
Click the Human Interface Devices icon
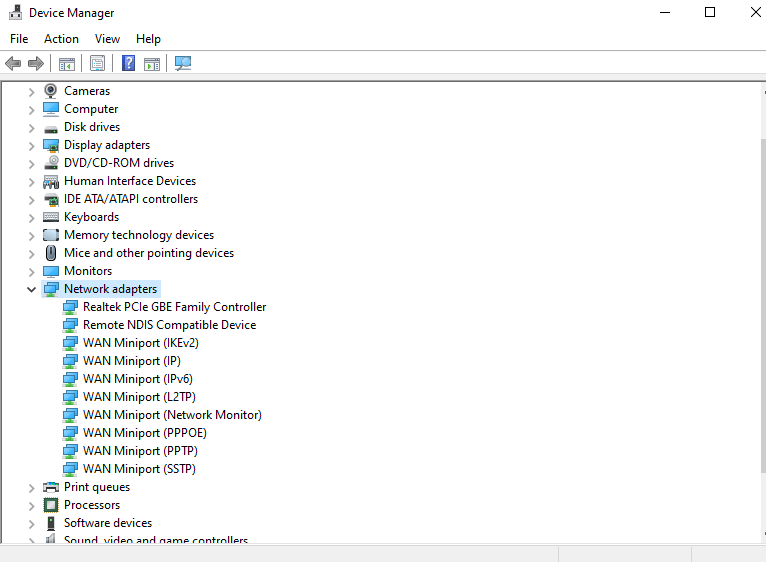pyautogui.click(x=51, y=182)
